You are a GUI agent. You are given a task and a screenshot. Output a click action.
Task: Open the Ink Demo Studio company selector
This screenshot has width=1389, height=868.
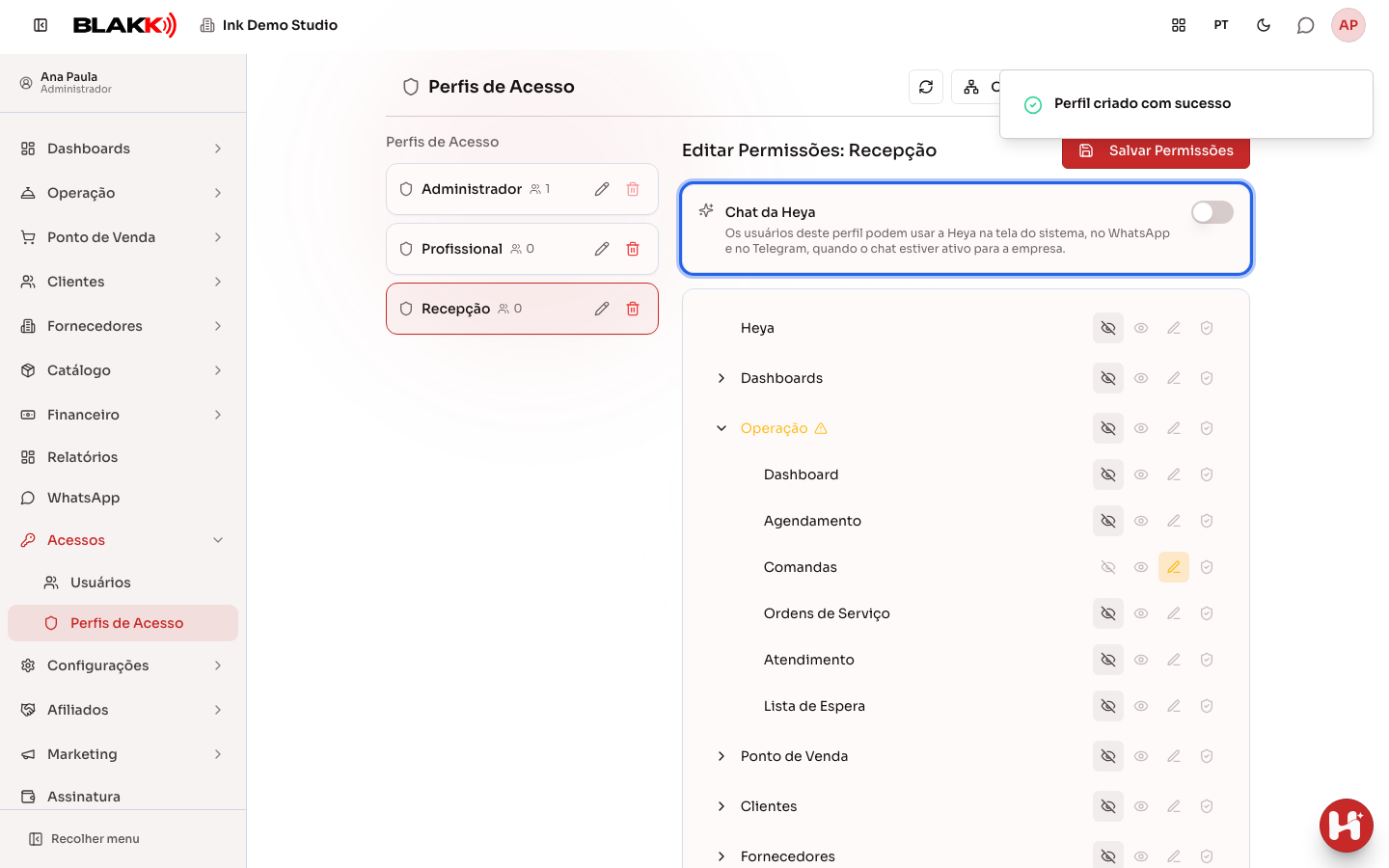(x=269, y=25)
